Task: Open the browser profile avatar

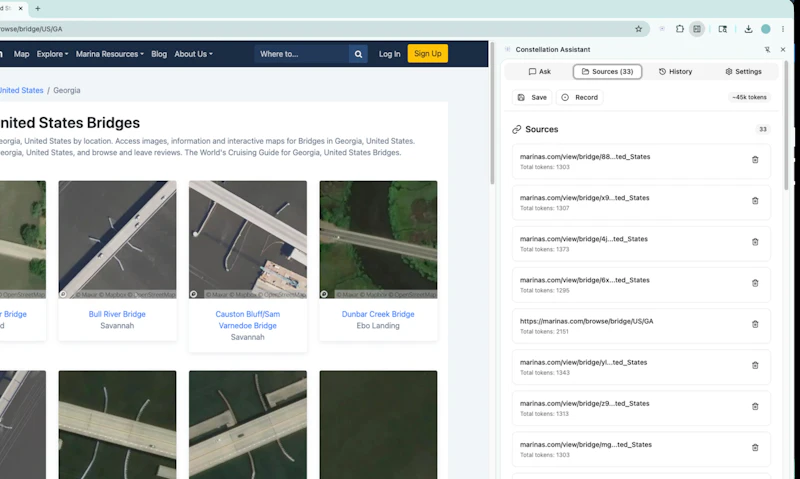Action: [766, 29]
